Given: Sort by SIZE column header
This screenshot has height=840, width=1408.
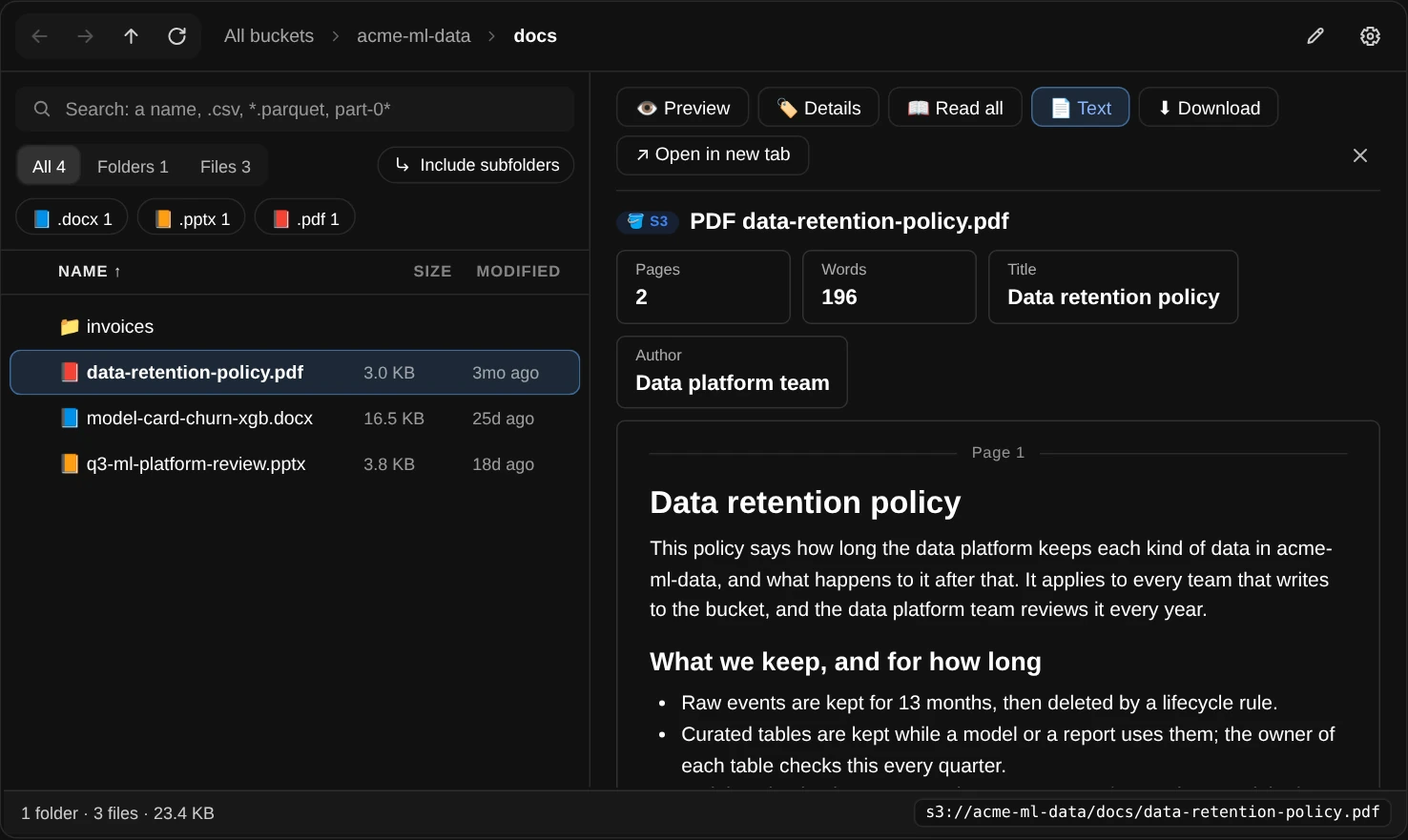Looking at the screenshot, I should point(432,272).
